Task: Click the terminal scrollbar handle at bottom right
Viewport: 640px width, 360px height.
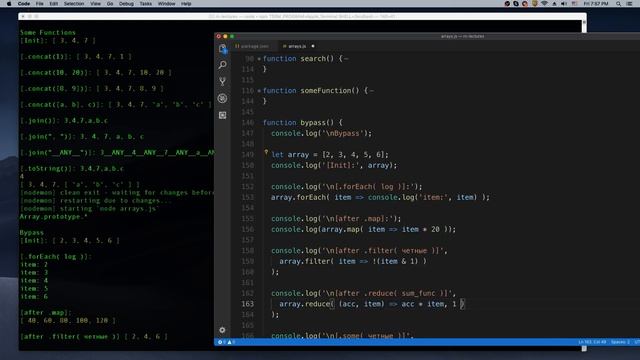Action: tap(584, 348)
